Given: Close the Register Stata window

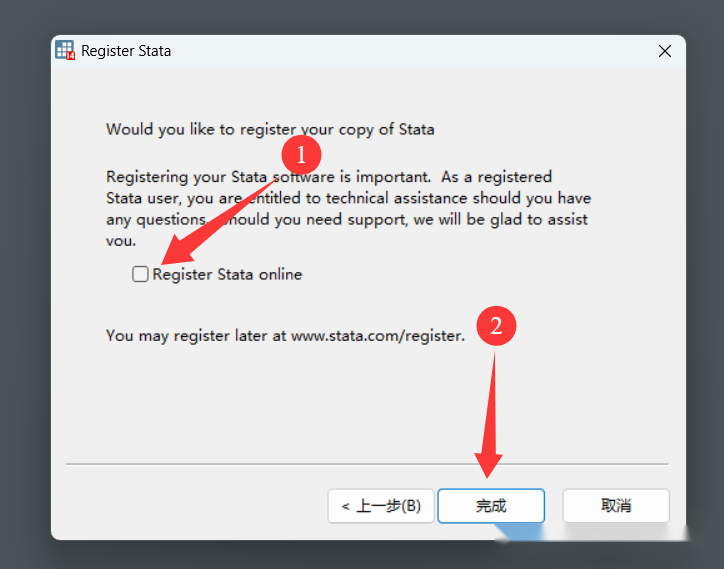Looking at the screenshot, I should point(665,51).
